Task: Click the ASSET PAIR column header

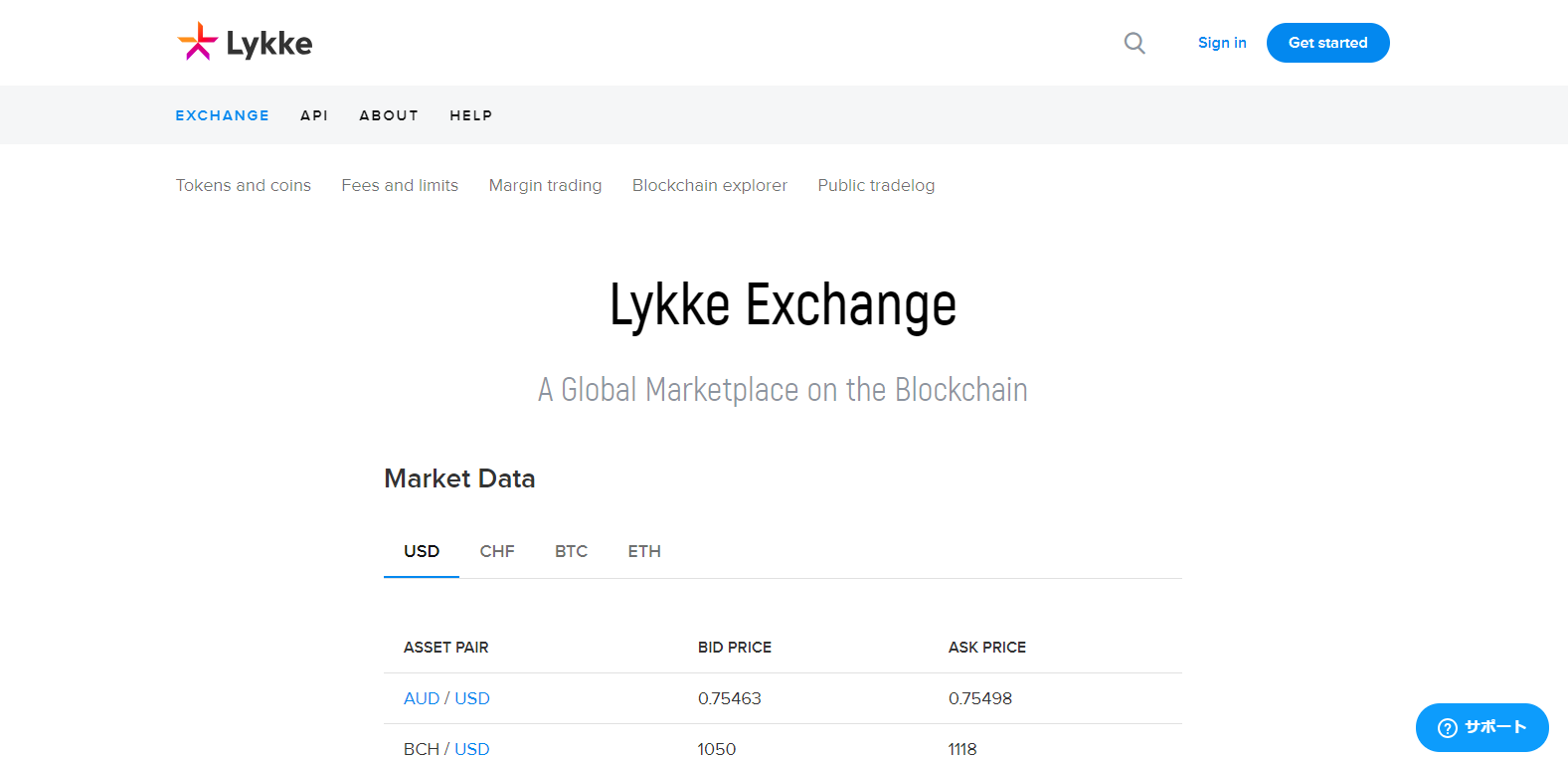Action: tap(446, 648)
